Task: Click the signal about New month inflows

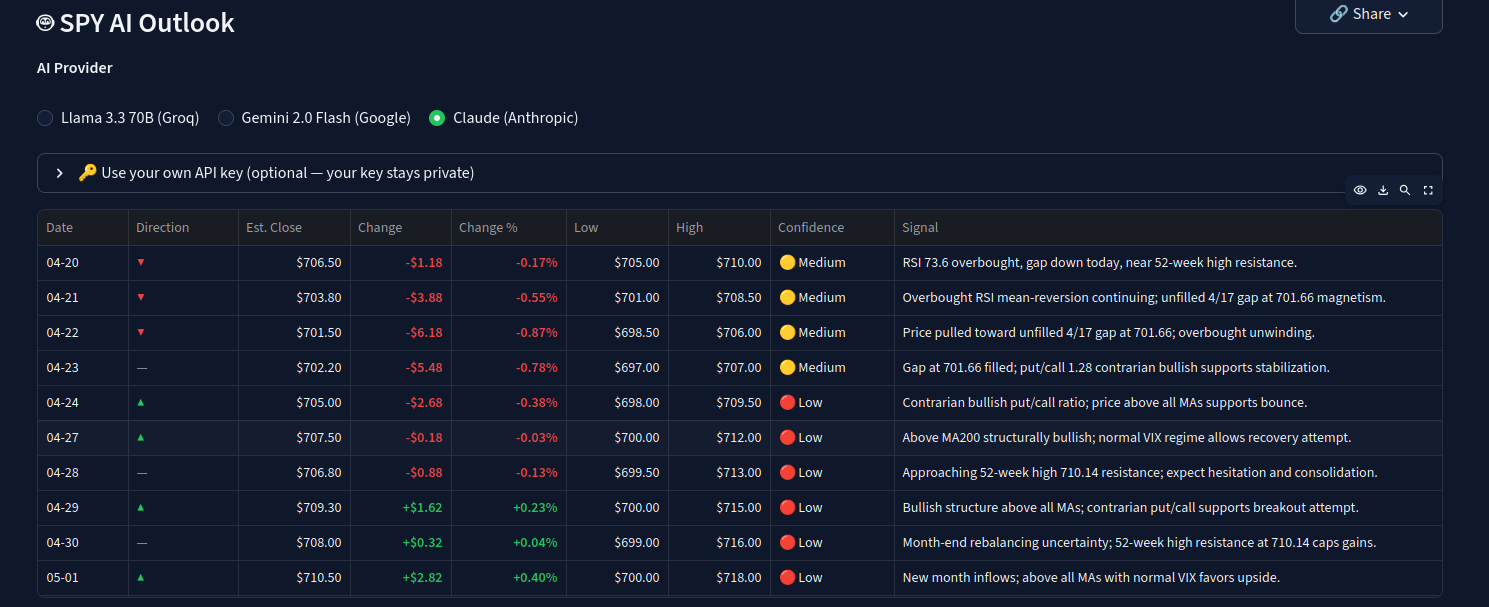Action: pos(1091,578)
